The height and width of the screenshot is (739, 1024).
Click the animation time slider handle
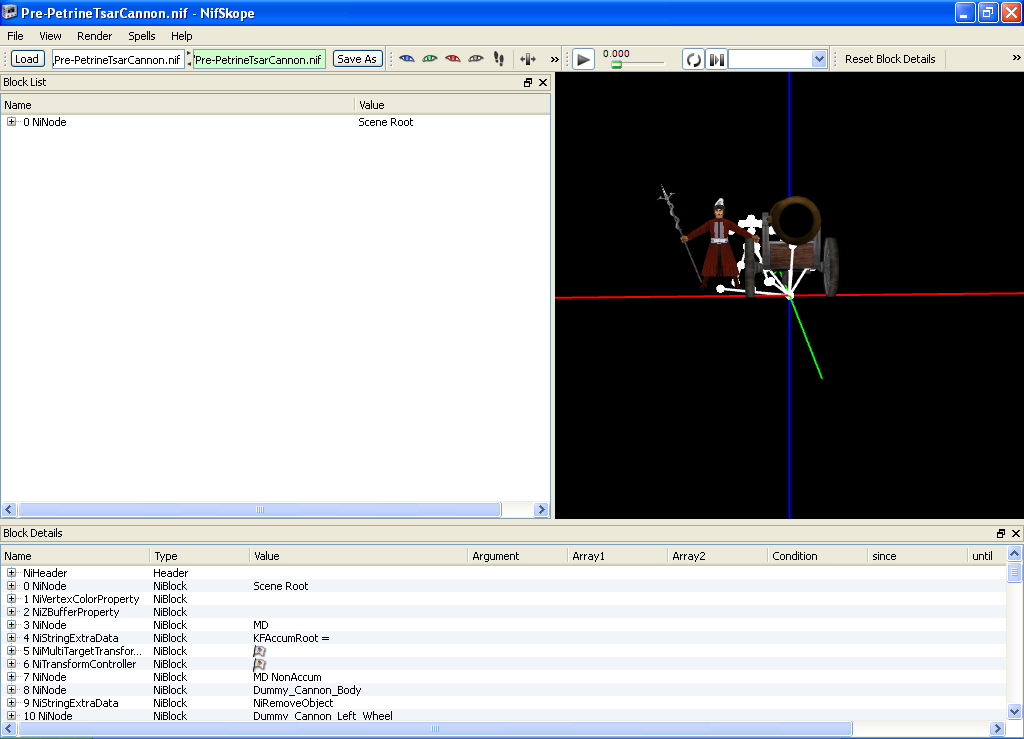616,65
